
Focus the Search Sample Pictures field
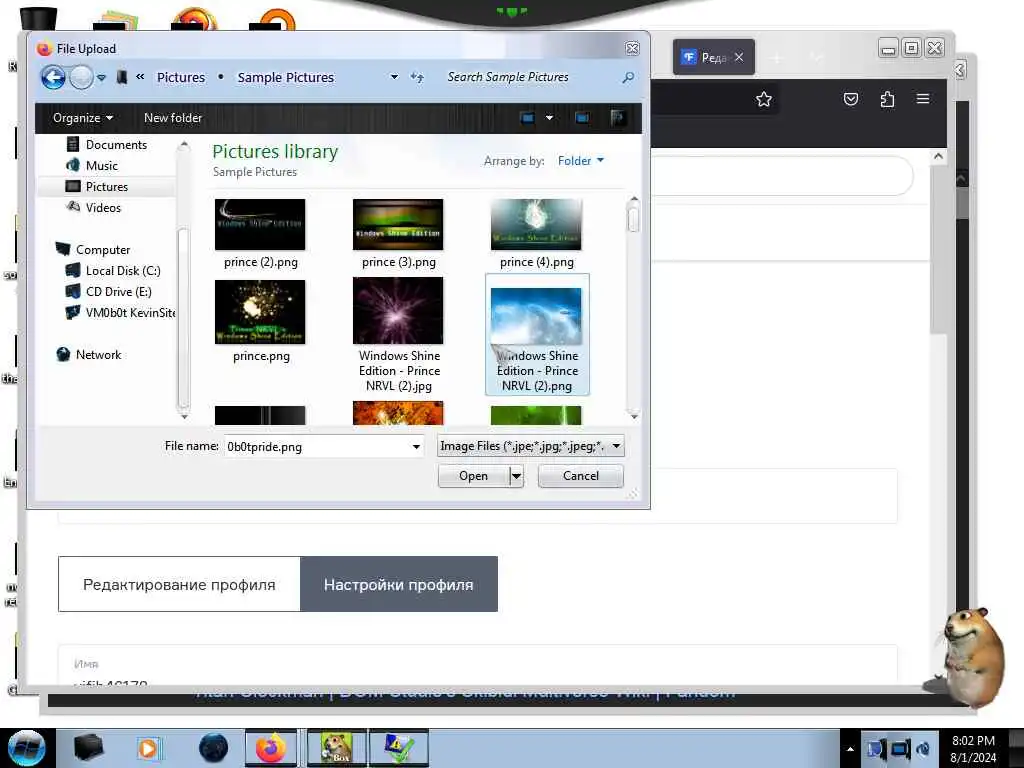pos(529,77)
